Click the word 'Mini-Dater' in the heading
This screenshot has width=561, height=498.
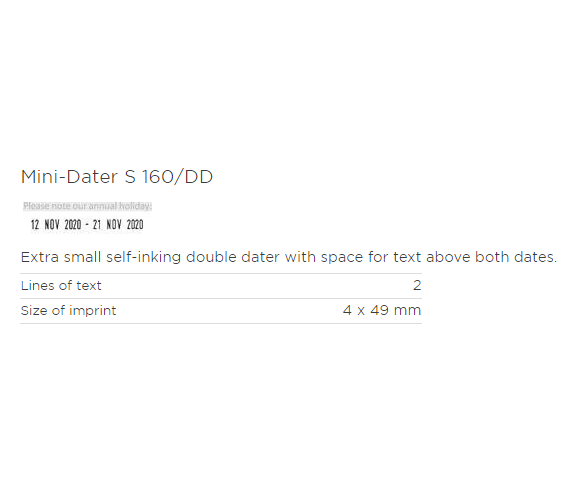click(69, 177)
